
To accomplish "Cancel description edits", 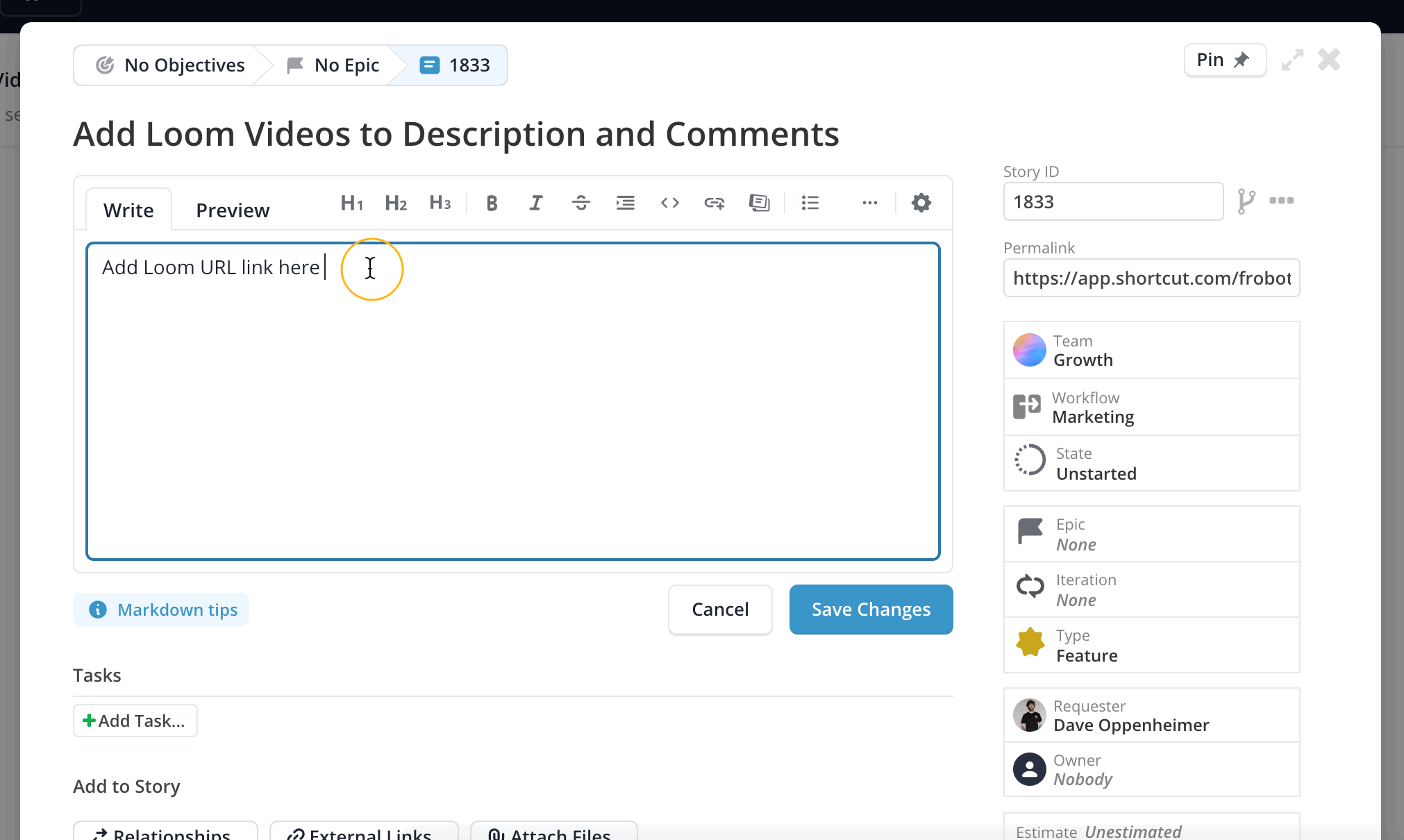I will (720, 610).
